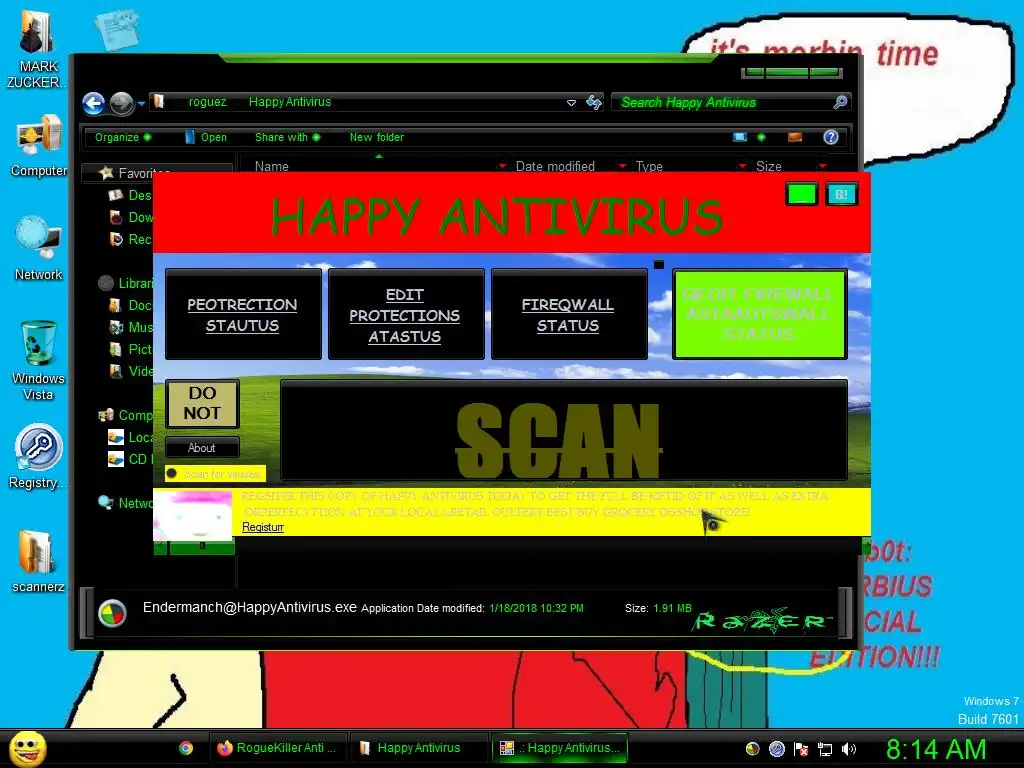Expand the address bar history dropdown
This screenshot has width=1024, height=768.
571,103
